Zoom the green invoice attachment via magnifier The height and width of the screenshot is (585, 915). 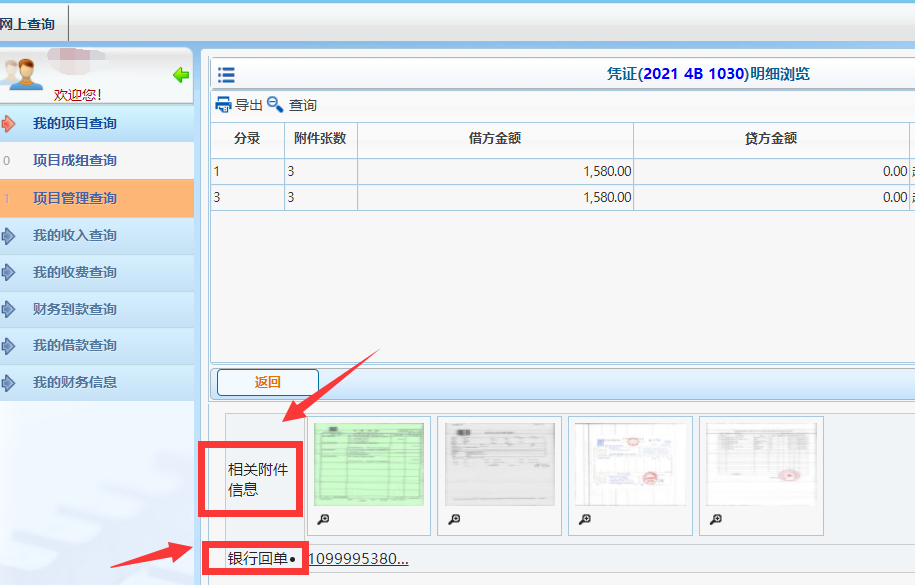[x=323, y=519]
